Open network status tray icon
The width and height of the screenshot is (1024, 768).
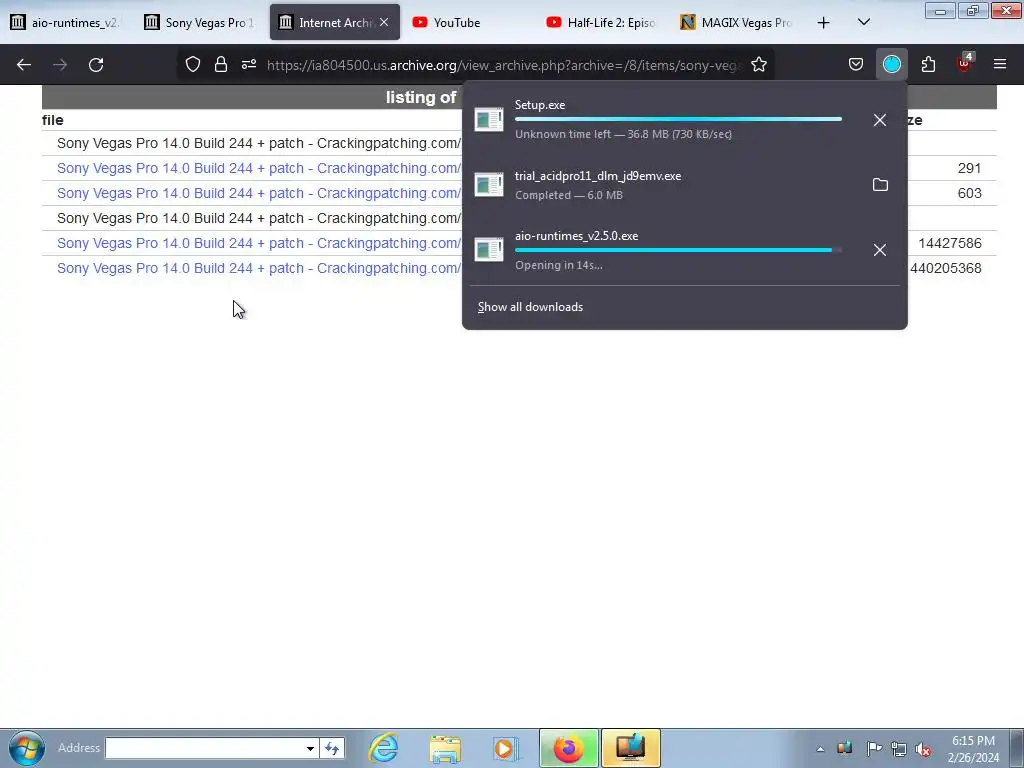point(899,749)
